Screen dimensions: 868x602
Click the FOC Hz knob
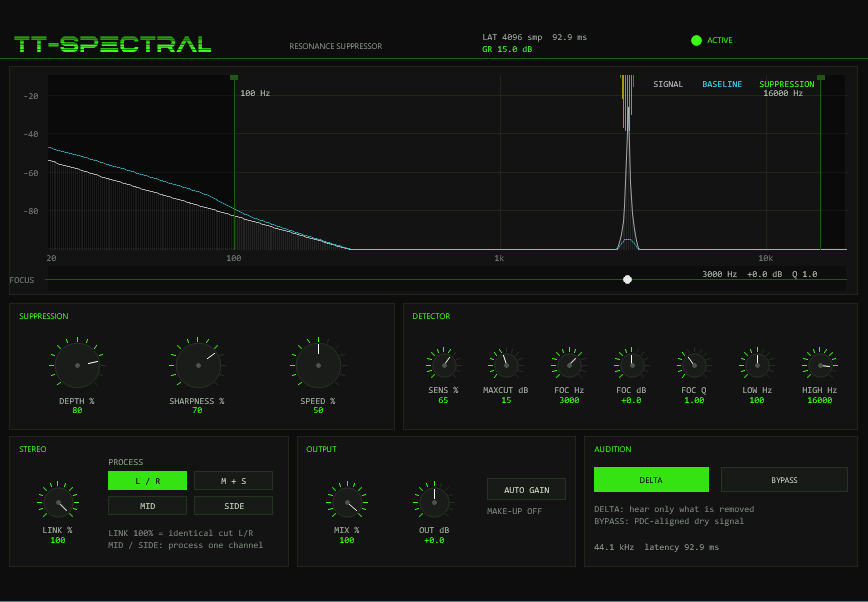(x=569, y=366)
